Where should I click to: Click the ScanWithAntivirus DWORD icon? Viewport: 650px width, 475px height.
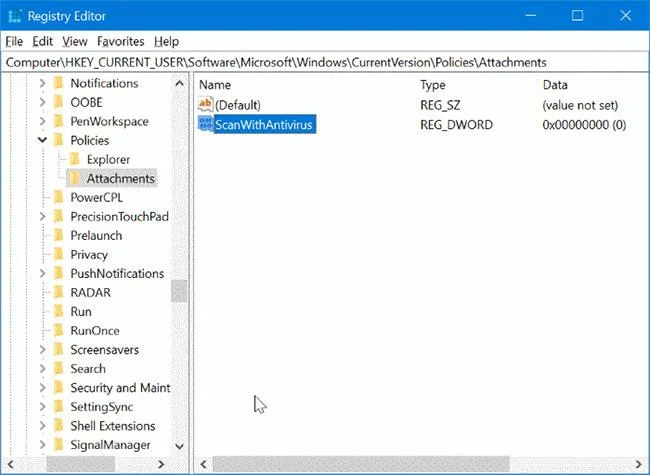[206, 124]
